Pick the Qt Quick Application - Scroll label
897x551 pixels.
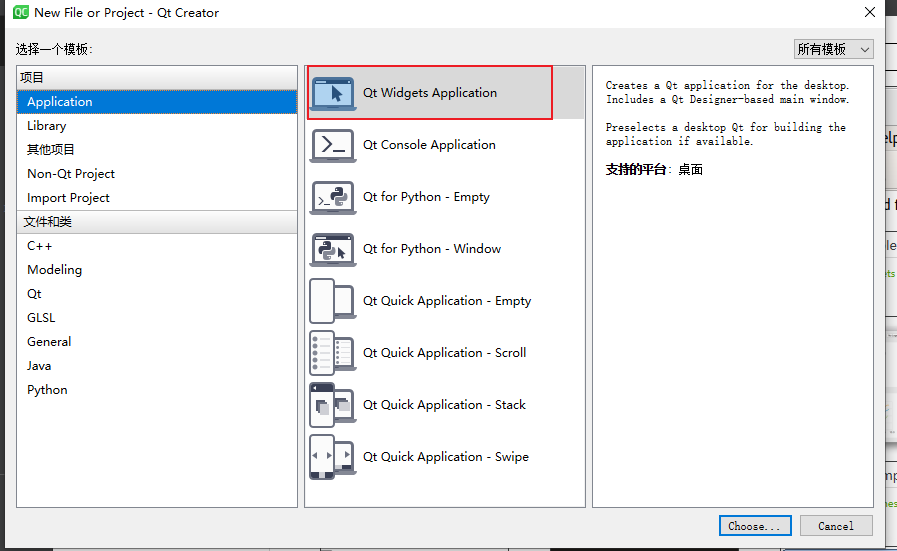(x=444, y=353)
